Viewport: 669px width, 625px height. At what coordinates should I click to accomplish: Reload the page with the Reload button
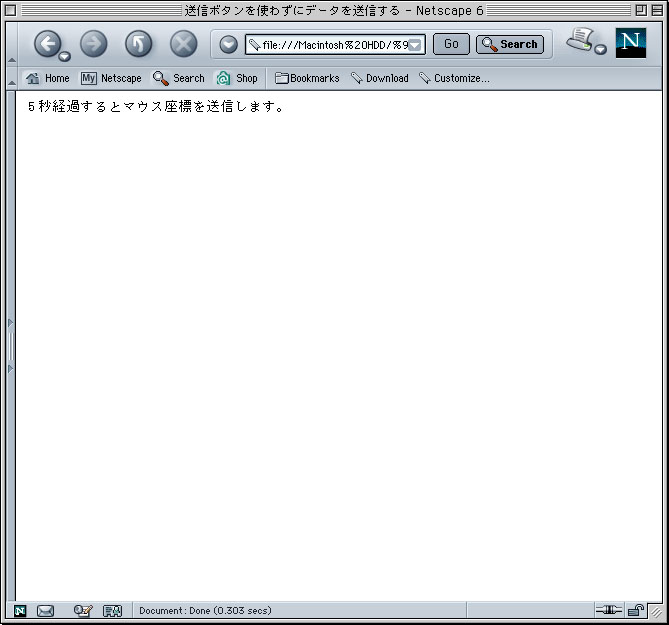138,44
